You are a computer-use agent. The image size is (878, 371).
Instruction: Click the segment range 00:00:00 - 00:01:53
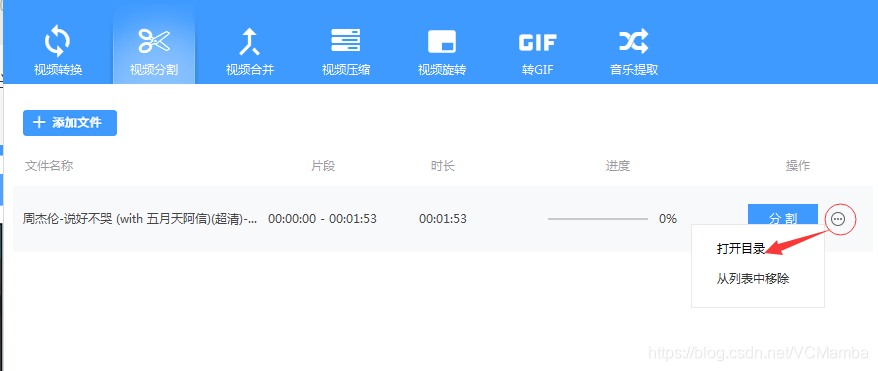tap(323, 219)
